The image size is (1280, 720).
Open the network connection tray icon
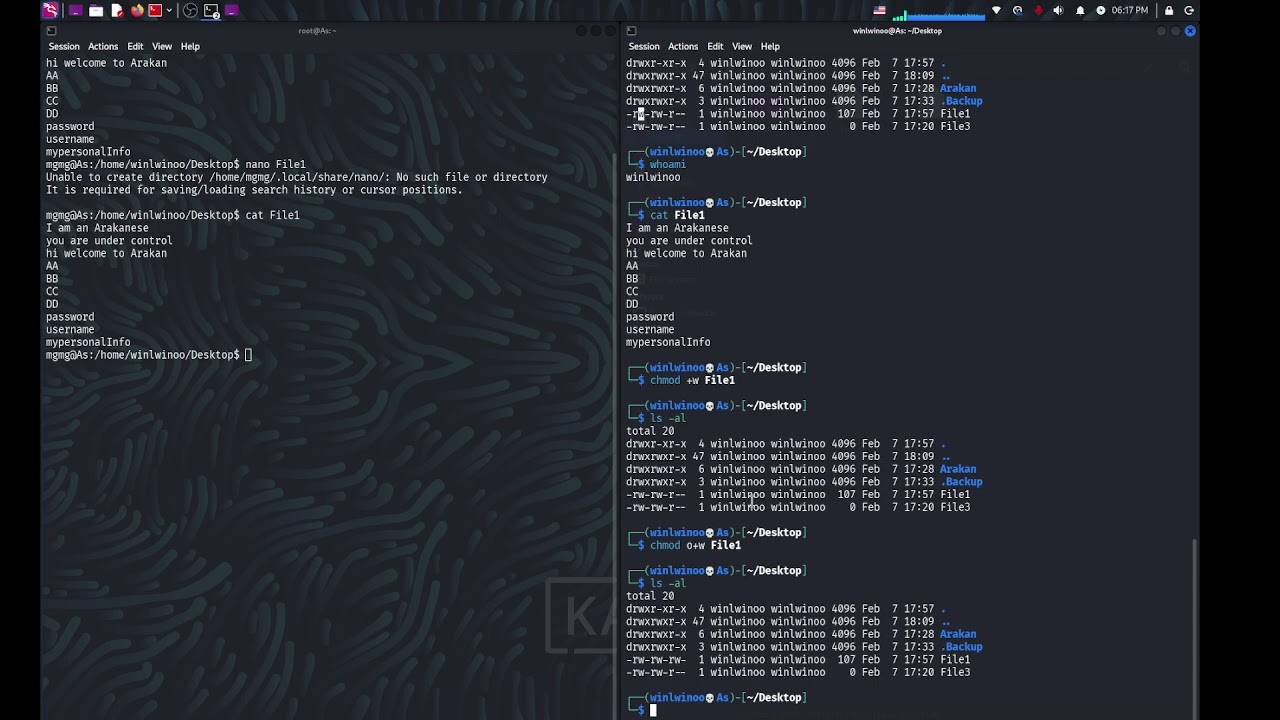996,10
